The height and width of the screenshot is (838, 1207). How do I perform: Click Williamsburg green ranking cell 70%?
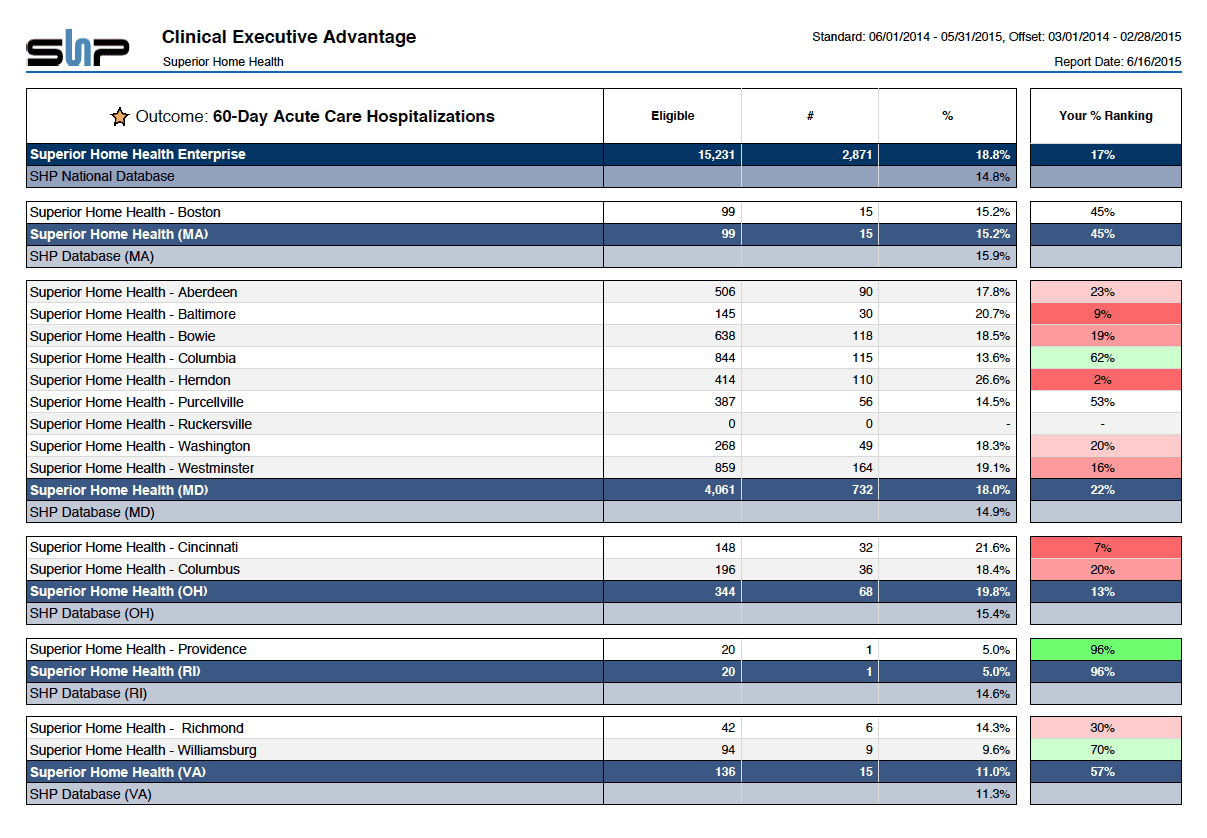(1105, 751)
